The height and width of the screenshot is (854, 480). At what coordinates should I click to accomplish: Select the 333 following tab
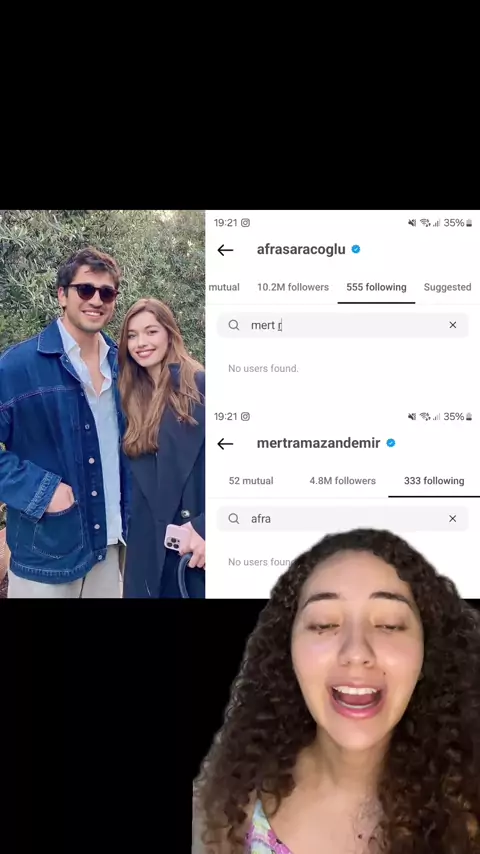coord(434,481)
